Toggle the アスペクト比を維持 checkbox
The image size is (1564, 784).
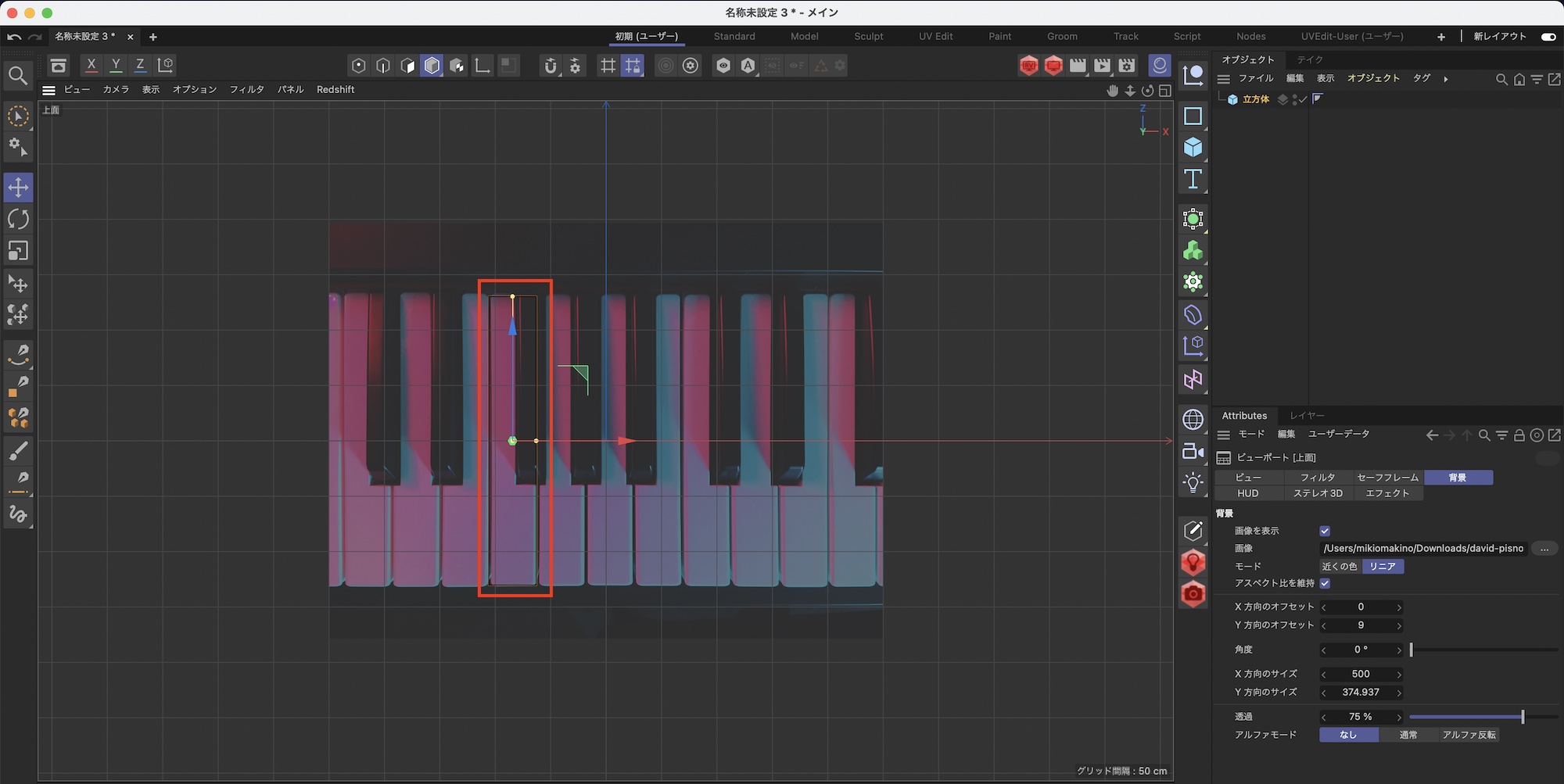point(1325,583)
